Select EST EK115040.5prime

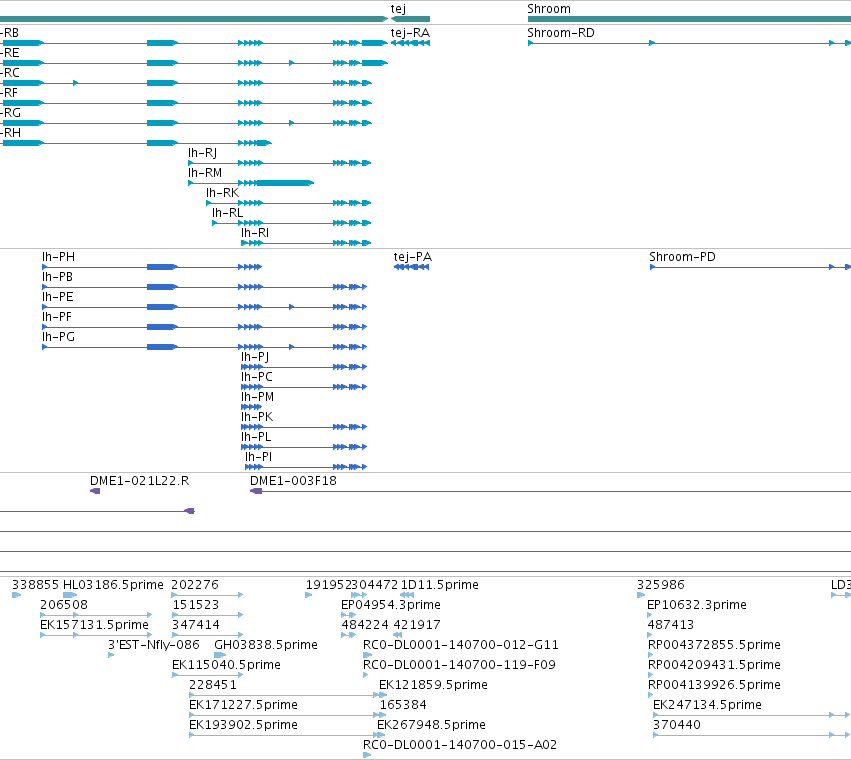point(226,666)
